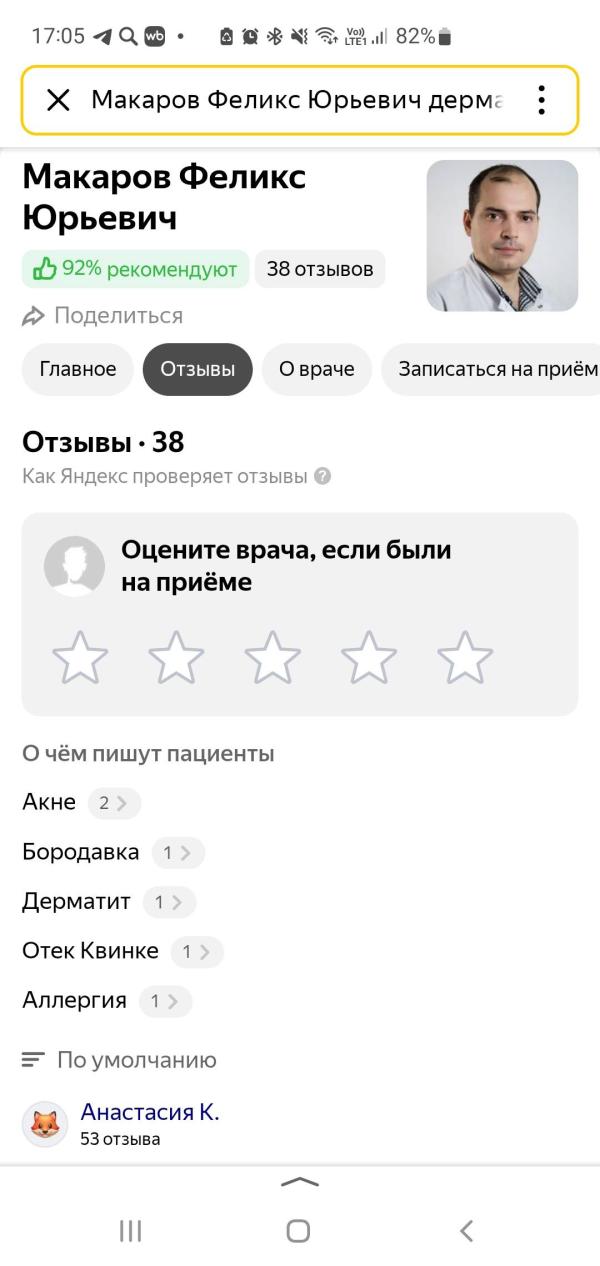Click the question mark help icon
The height and width of the screenshot is (1266, 600).
322,476
